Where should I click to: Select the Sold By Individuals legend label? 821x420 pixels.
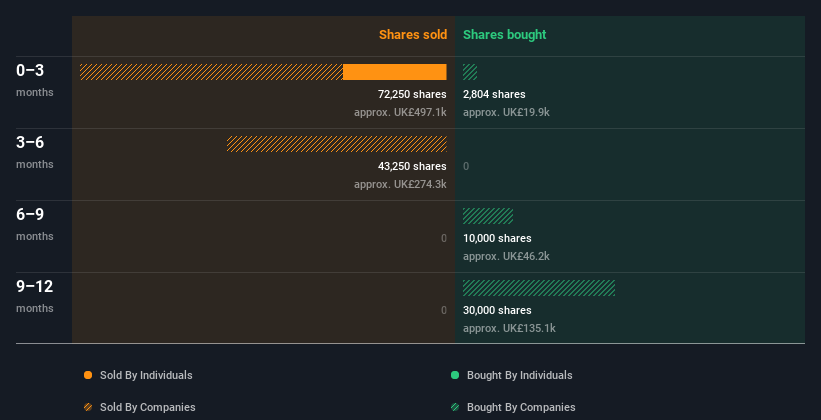[x=146, y=375]
